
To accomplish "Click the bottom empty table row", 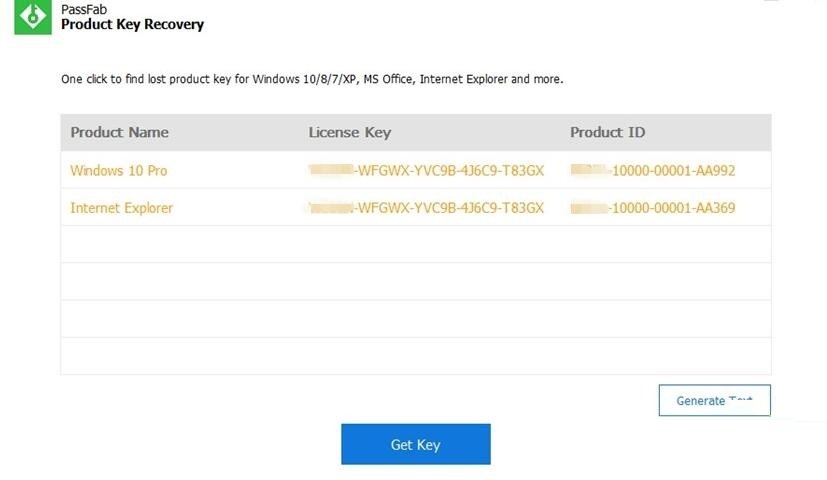I will 415,356.
